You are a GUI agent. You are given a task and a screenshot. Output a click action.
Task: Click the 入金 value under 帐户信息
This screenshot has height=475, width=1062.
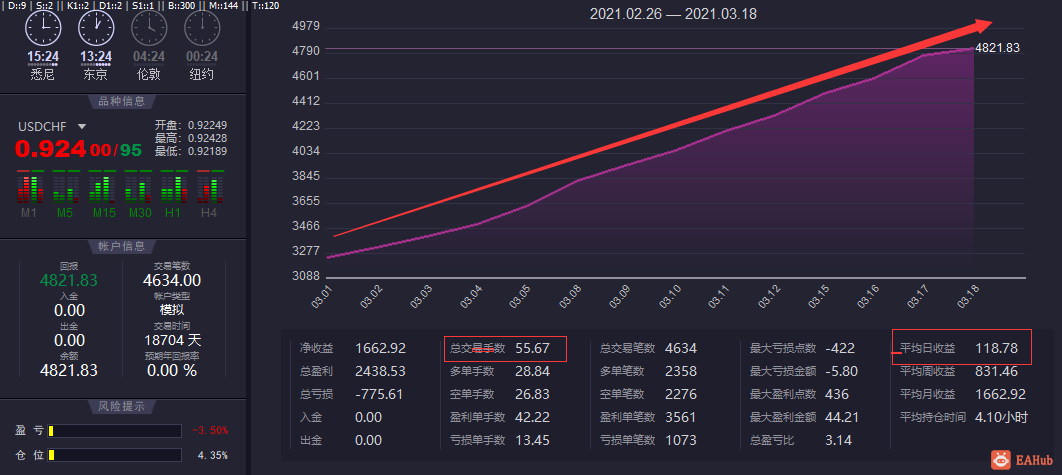pyautogui.click(x=69, y=310)
